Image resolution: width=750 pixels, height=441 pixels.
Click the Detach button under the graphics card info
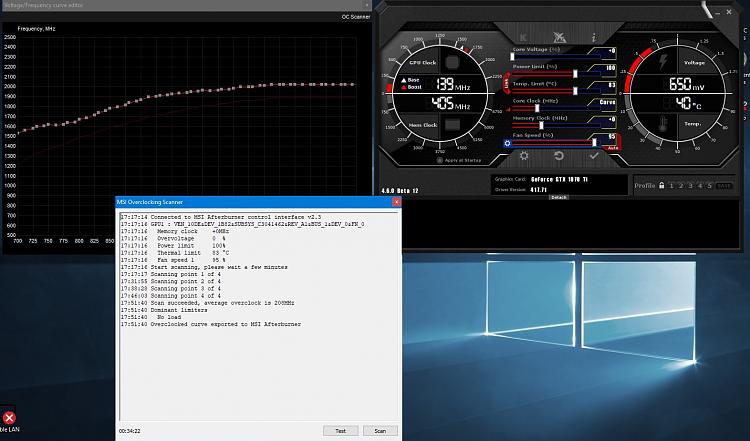pyautogui.click(x=558, y=197)
